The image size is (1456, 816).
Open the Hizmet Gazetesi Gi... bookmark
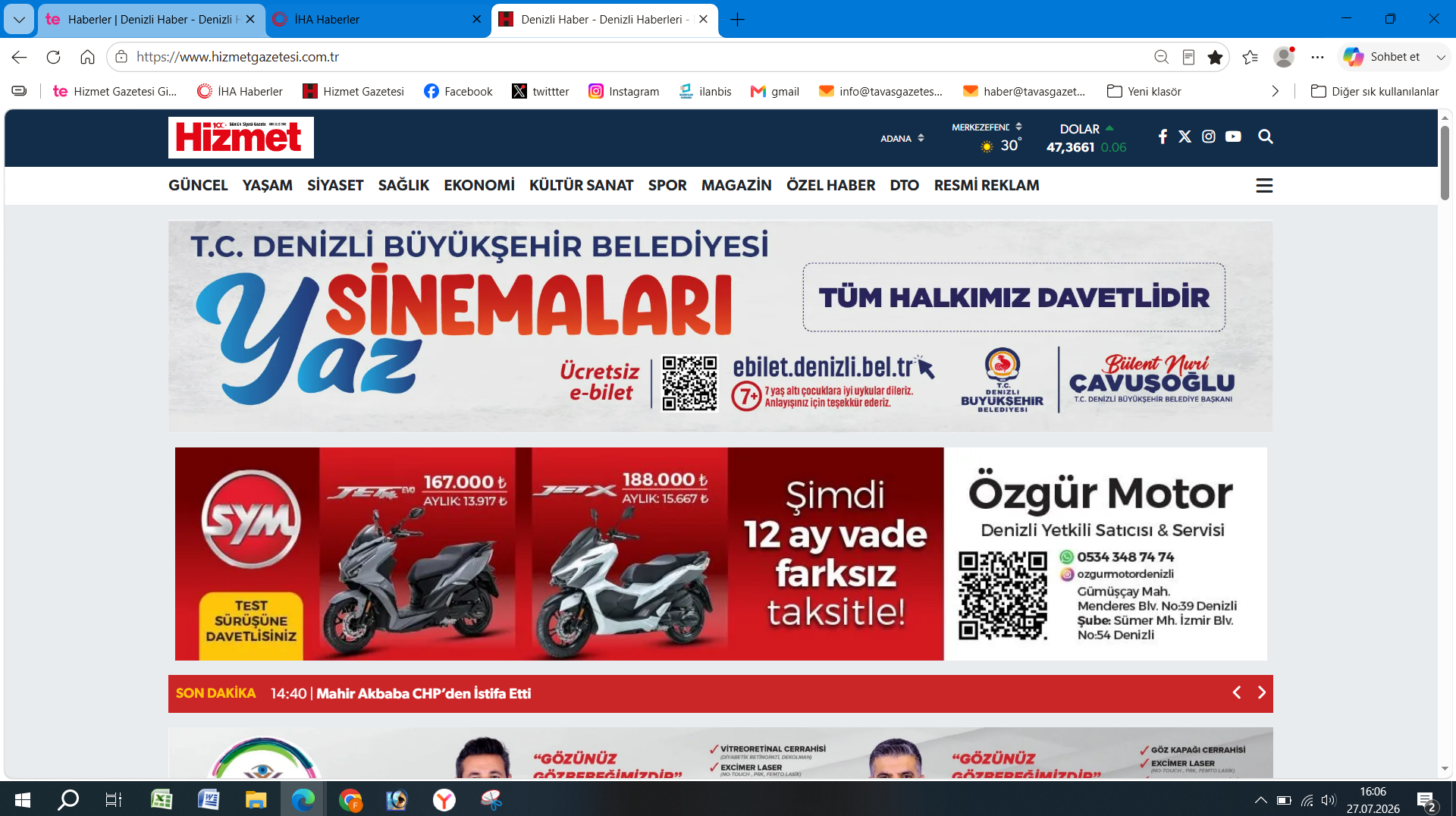click(115, 91)
